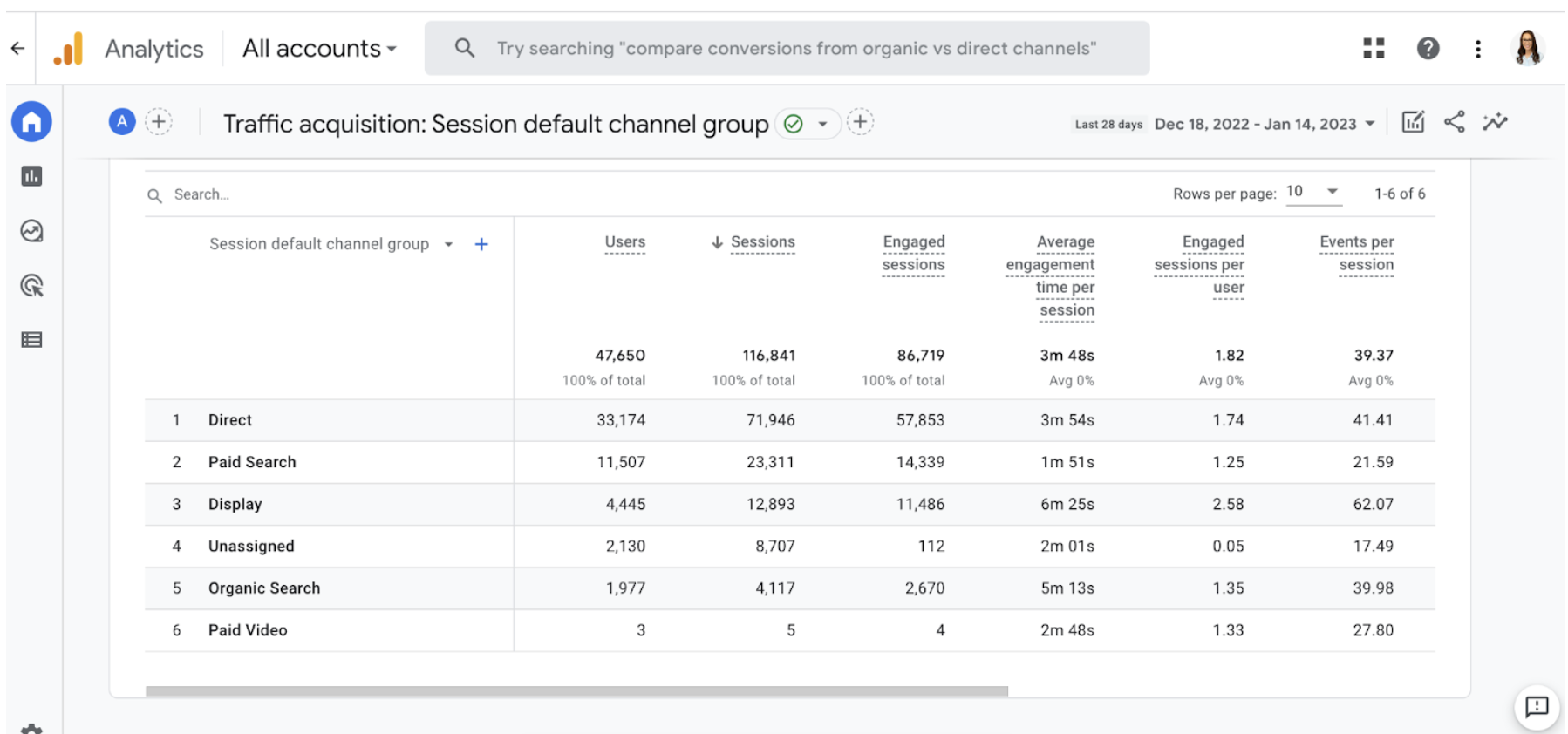Click the Share this report icon

coord(1454,122)
